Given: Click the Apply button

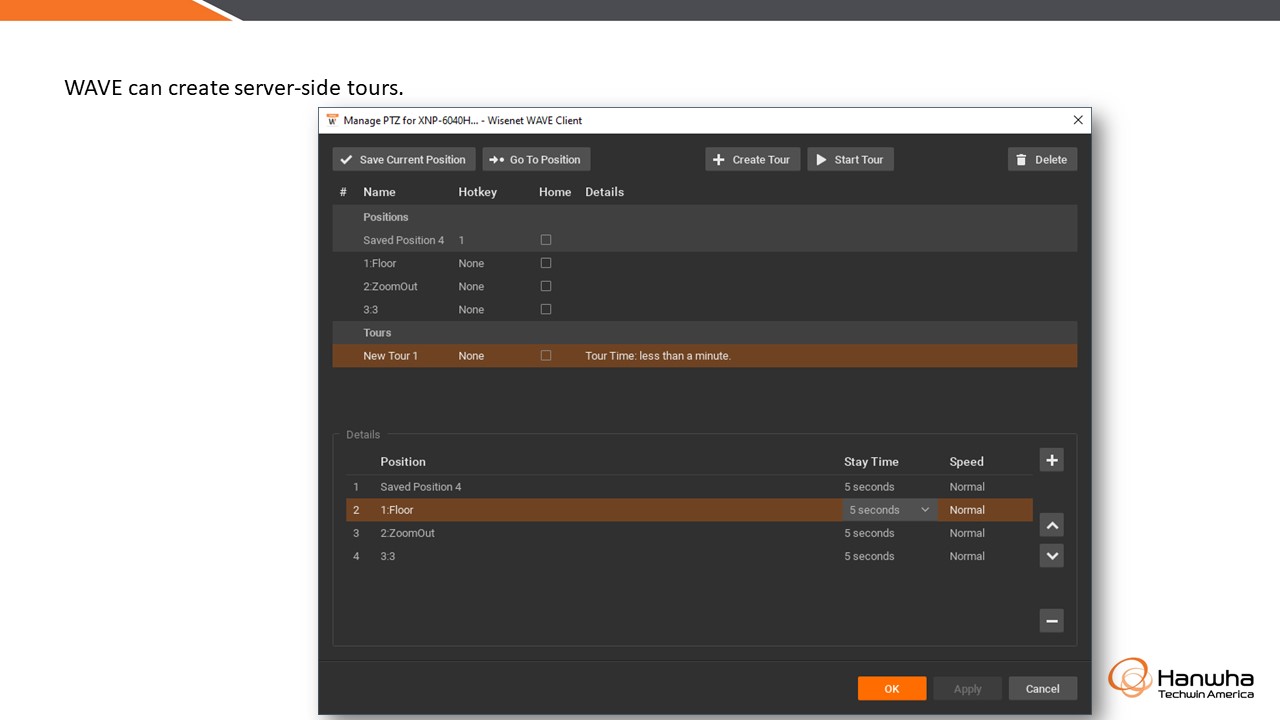Looking at the screenshot, I should coord(967,688).
